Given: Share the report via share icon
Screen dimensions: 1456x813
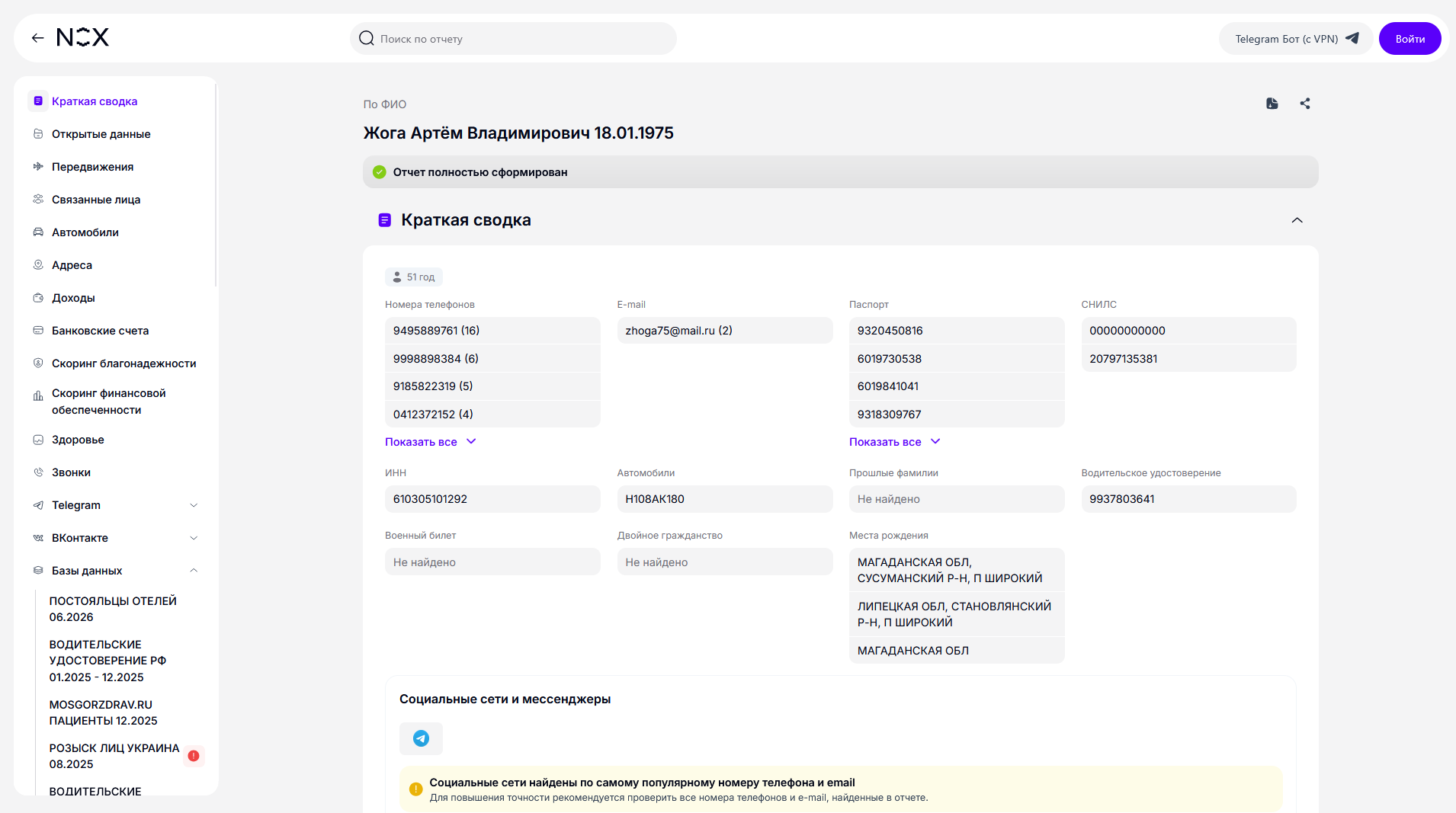Looking at the screenshot, I should pyautogui.click(x=1305, y=104).
